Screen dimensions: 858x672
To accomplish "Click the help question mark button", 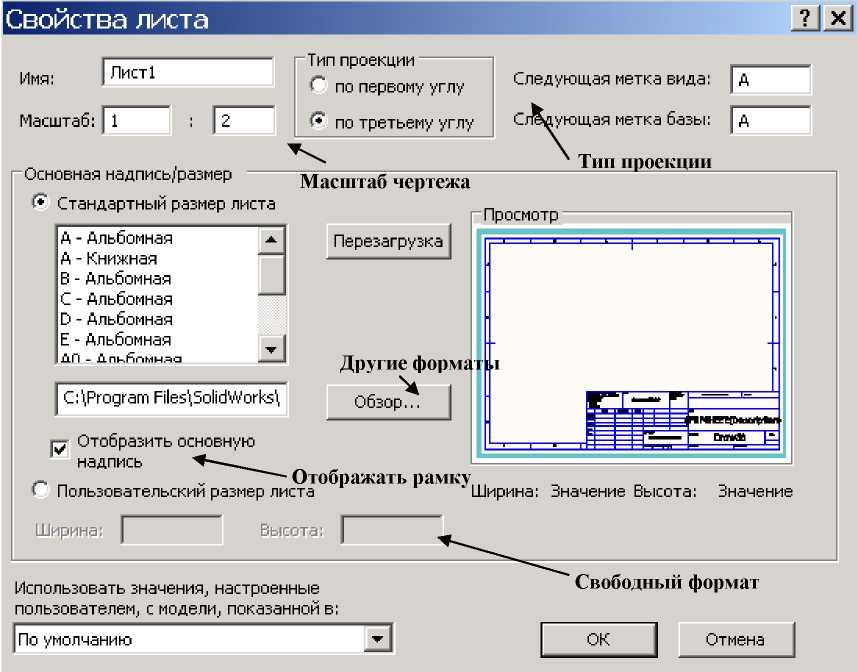I will pos(804,19).
